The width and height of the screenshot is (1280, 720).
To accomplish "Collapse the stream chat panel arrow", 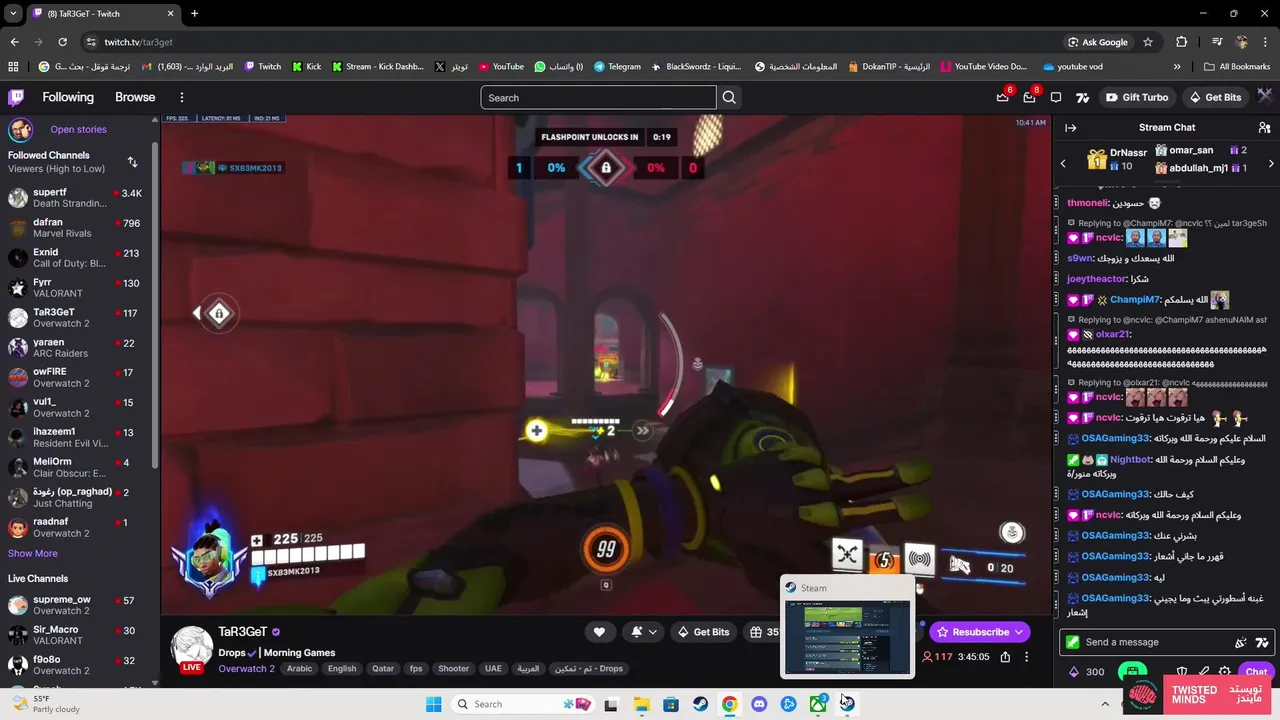I will pos(1070,127).
